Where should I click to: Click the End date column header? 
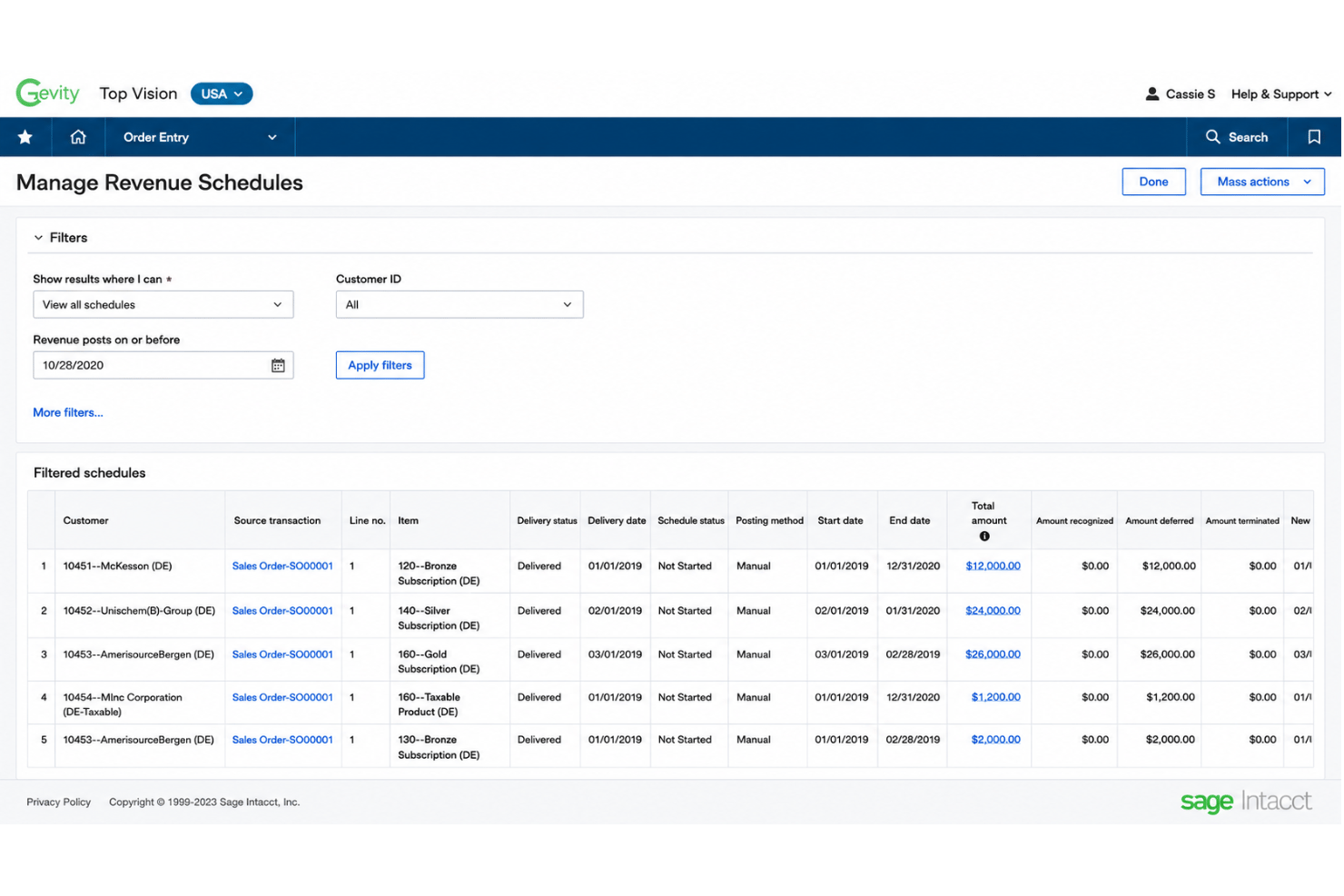click(x=911, y=522)
